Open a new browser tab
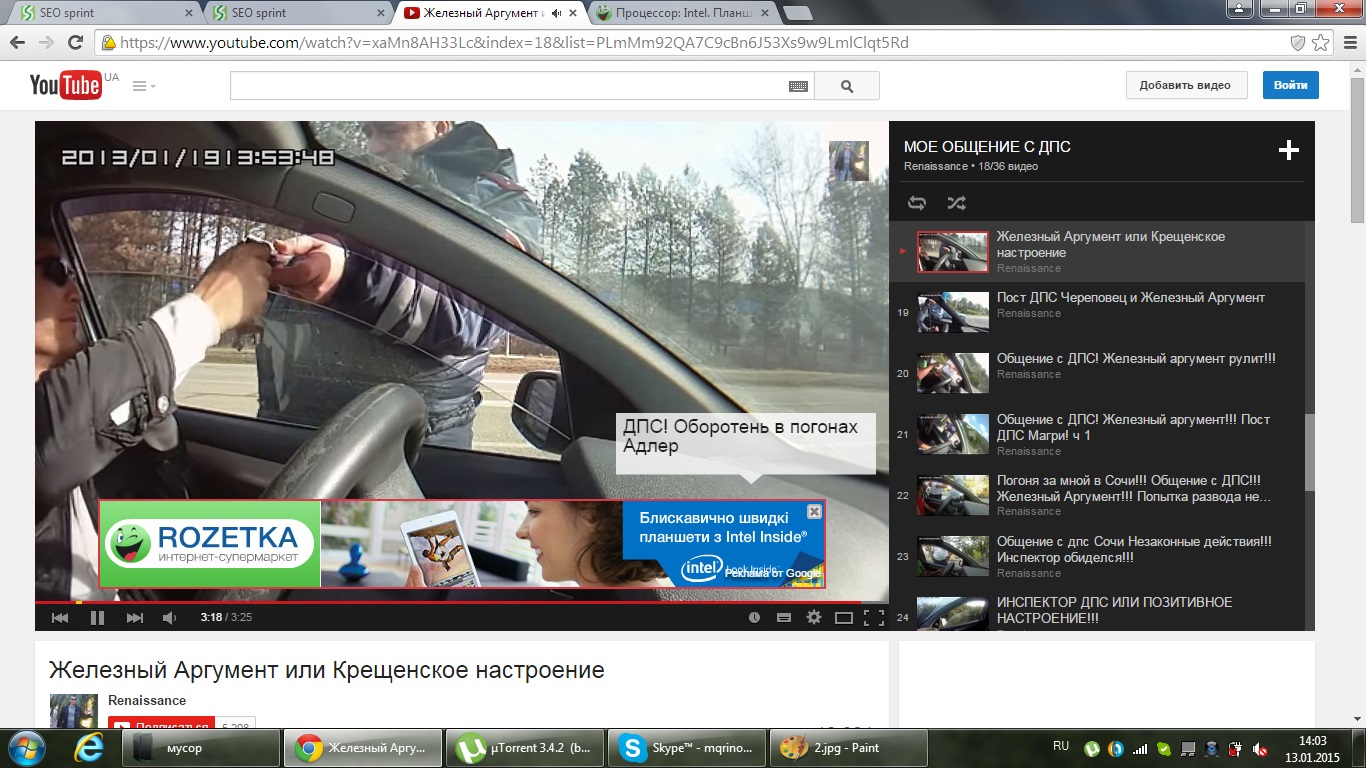 click(797, 13)
